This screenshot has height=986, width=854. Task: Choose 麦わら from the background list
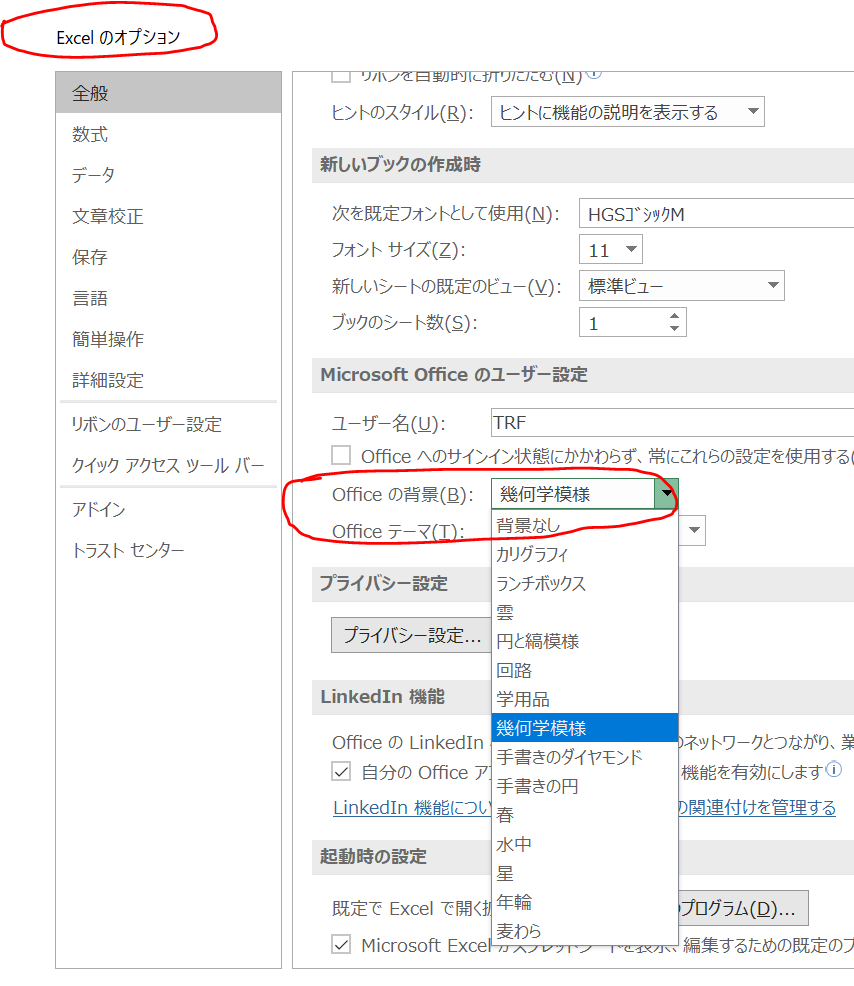585,931
